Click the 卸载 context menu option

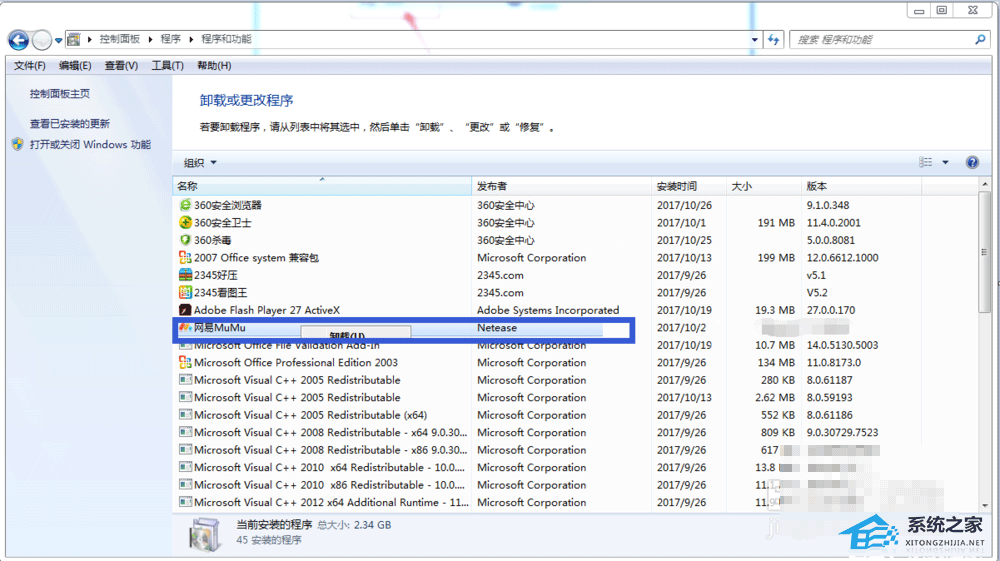[x=347, y=336]
